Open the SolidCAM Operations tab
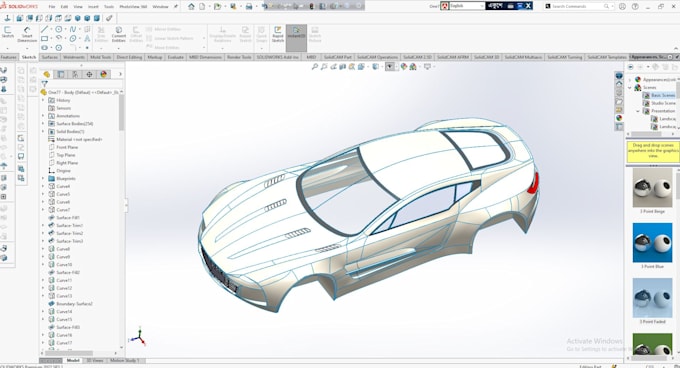Image resolution: width=680 pixels, height=368 pixels. tap(377, 57)
